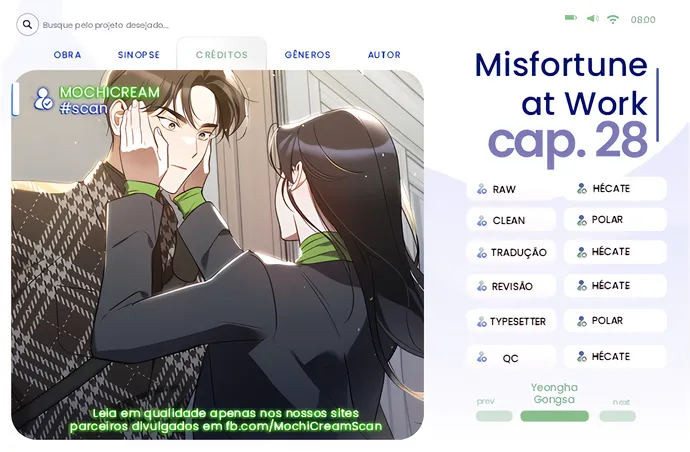Click the green bar under Yeongha Gongsa
This screenshot has height=452, width=690.
(x=554, y=416)
